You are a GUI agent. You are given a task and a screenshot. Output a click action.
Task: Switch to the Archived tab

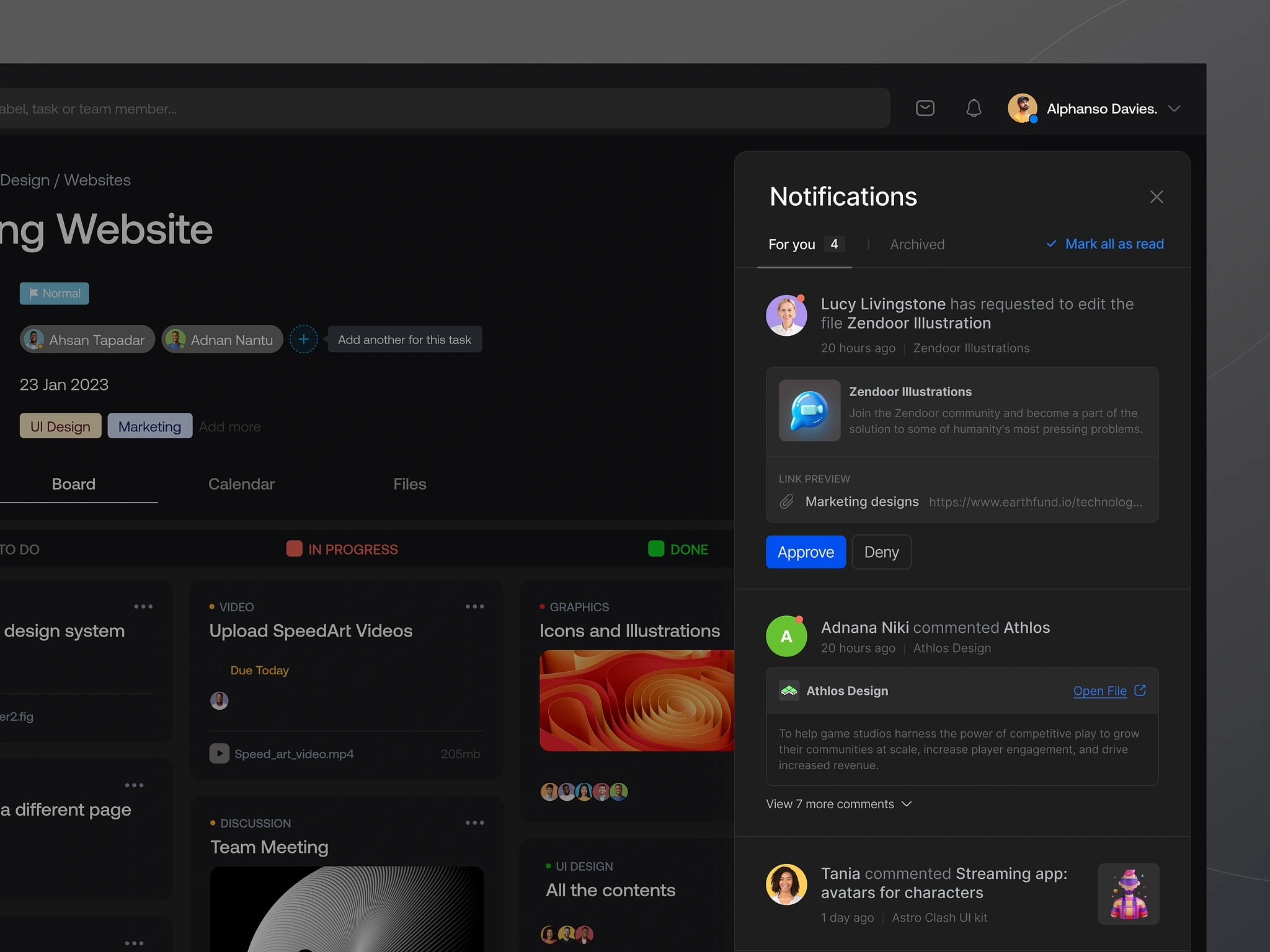(x=917, y=244)
